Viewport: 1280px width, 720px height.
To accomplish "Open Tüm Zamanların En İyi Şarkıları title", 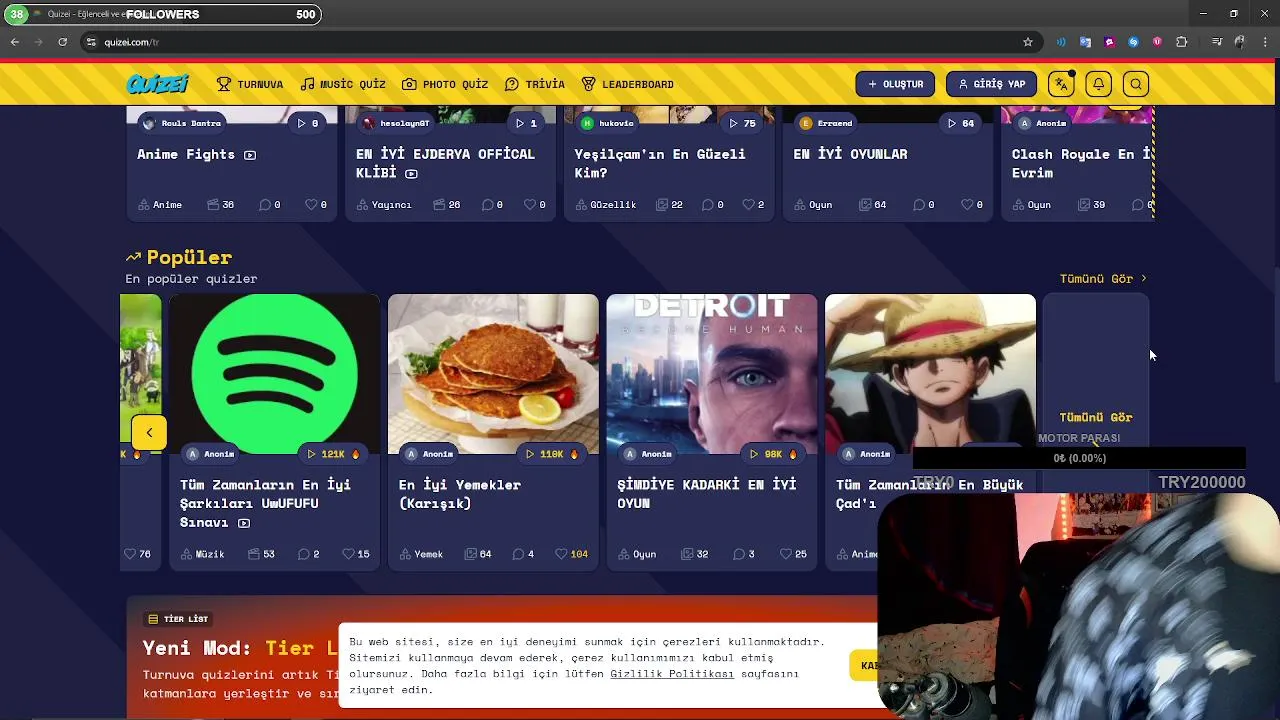I will point(265,503).
